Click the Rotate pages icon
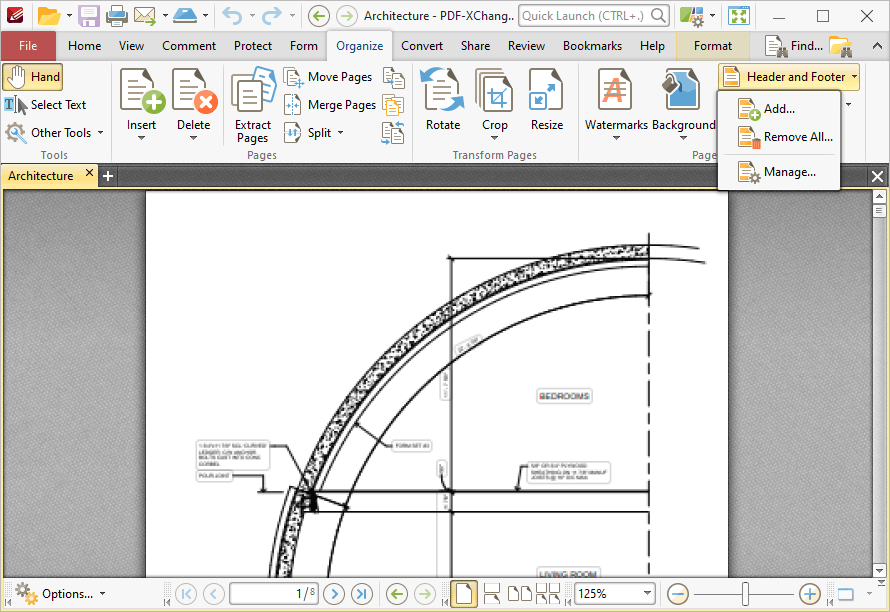The image size is (890, 612). 443,91
